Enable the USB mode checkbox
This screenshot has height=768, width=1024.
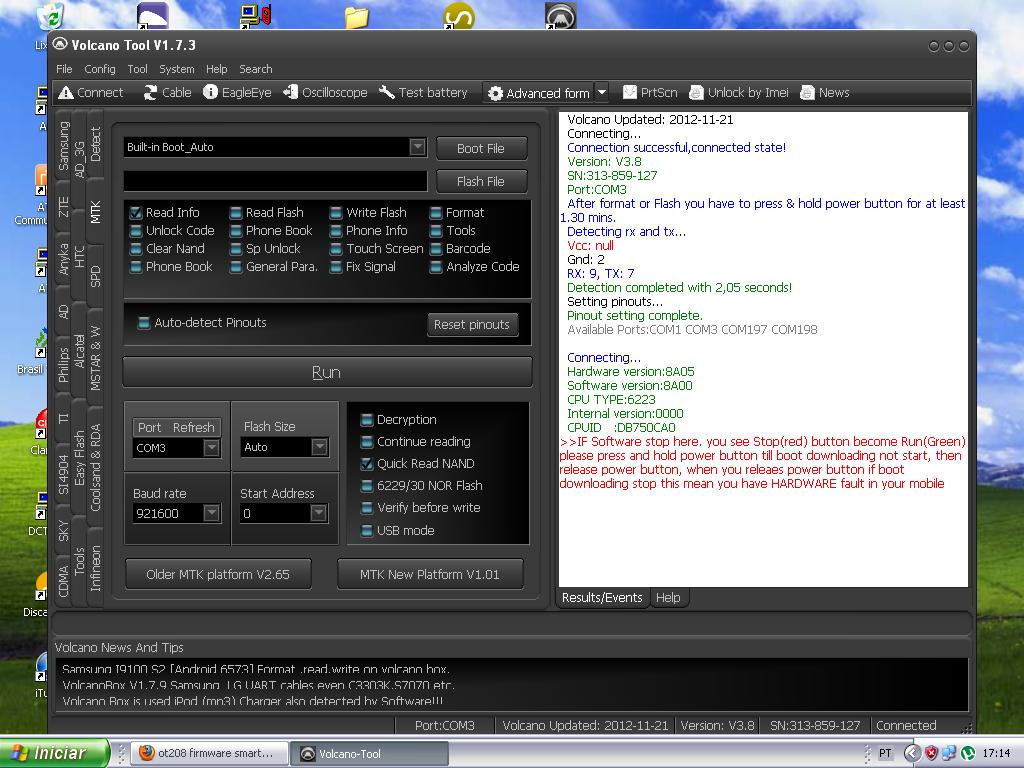coord(366,530)
